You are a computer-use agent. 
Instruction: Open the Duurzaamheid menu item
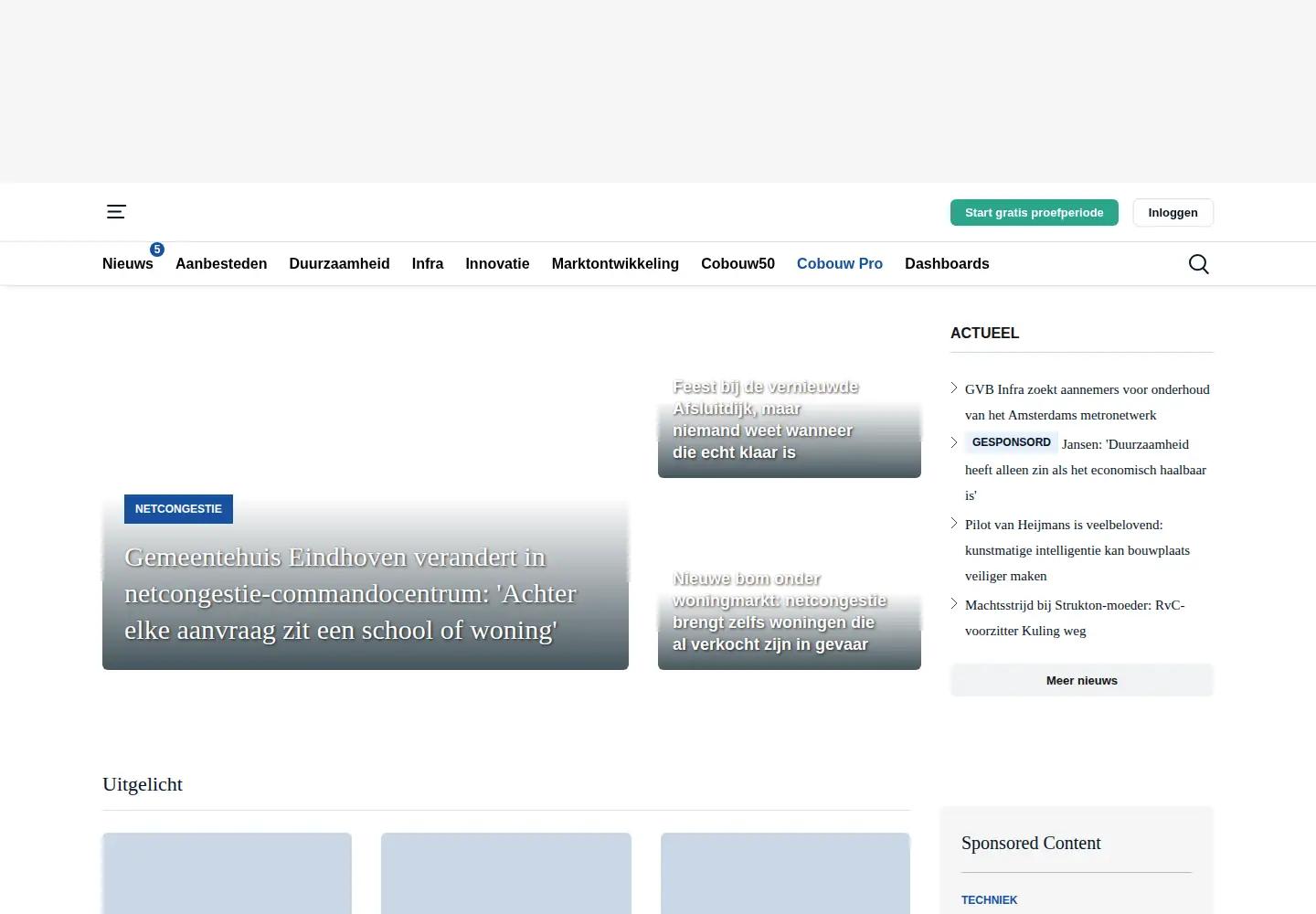pyautogui.click(x=339, y=264)
